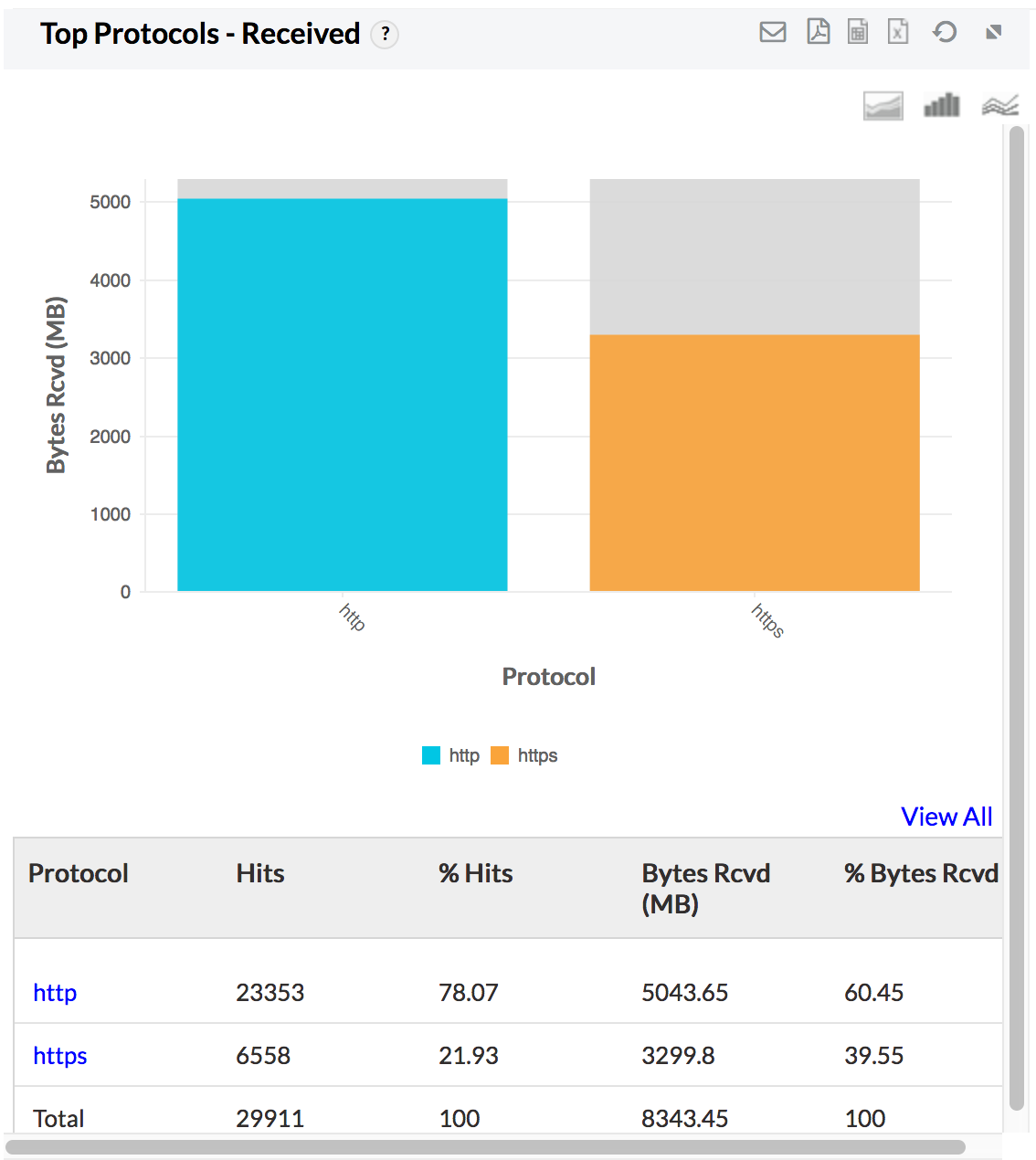Image resolution: width=1036 pixels, height=1160 pixels.
Task: Switch to area chart view
Action: point(883,106)
